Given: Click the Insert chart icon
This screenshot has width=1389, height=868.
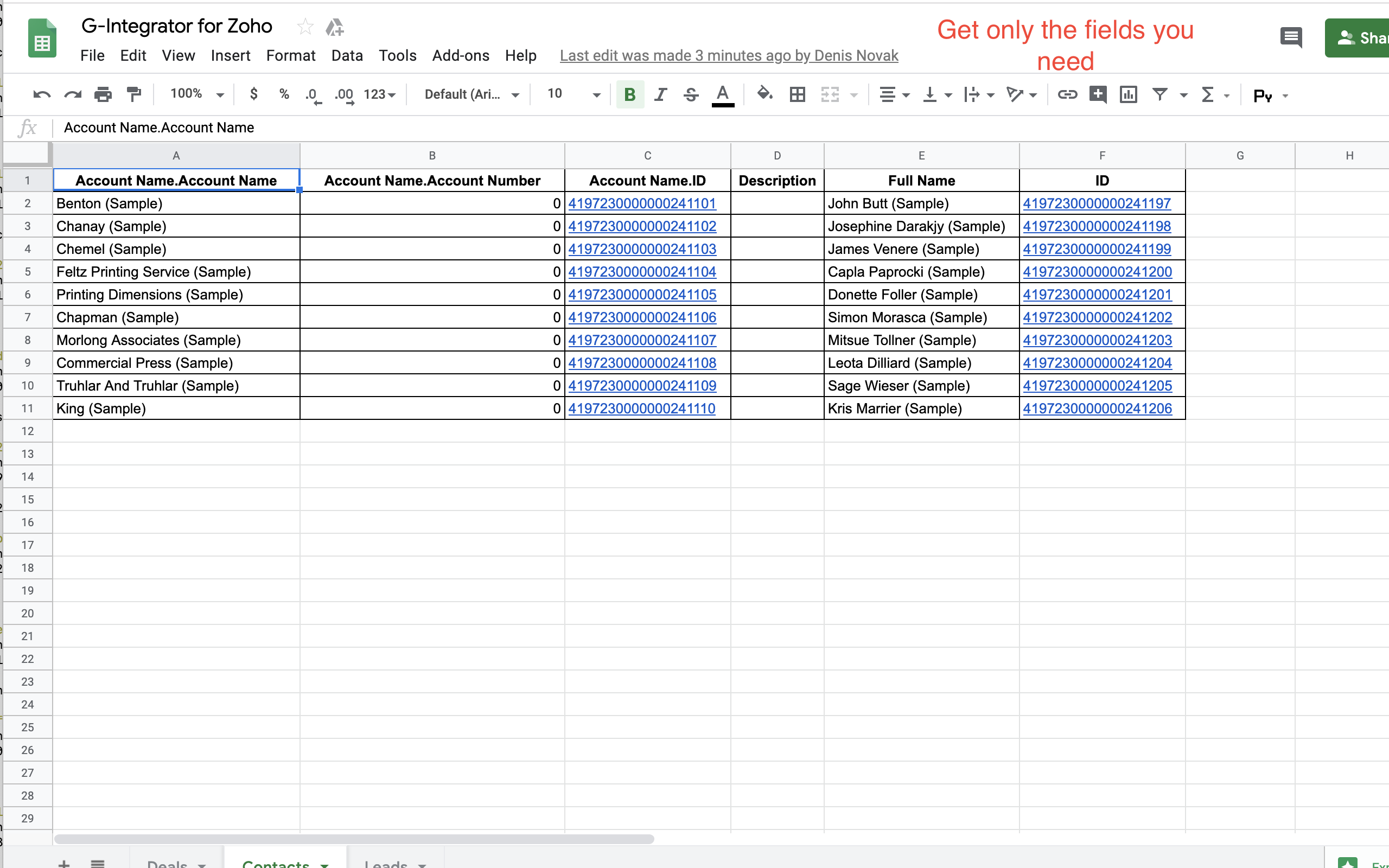Looking at the screenshot, I should pyautogui.click(x=1129, y=95).
